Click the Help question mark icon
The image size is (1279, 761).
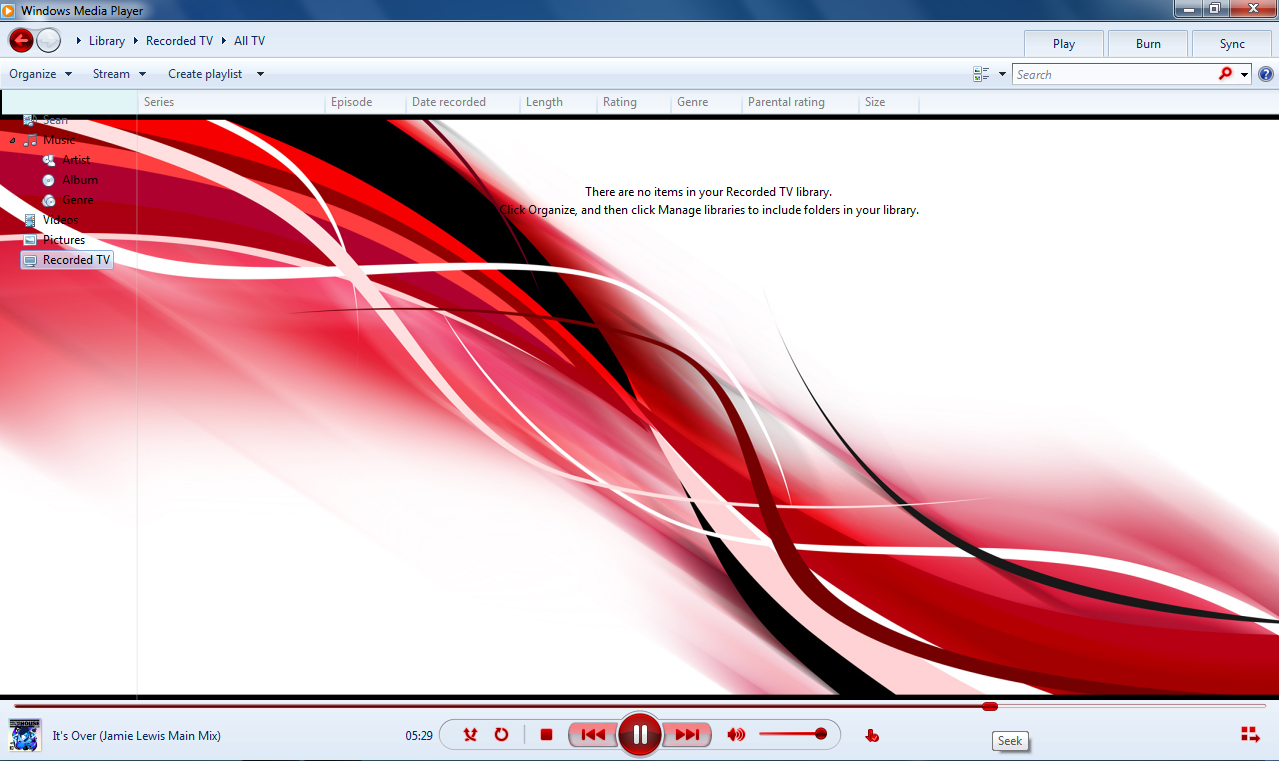click(x=1265, y=73)
